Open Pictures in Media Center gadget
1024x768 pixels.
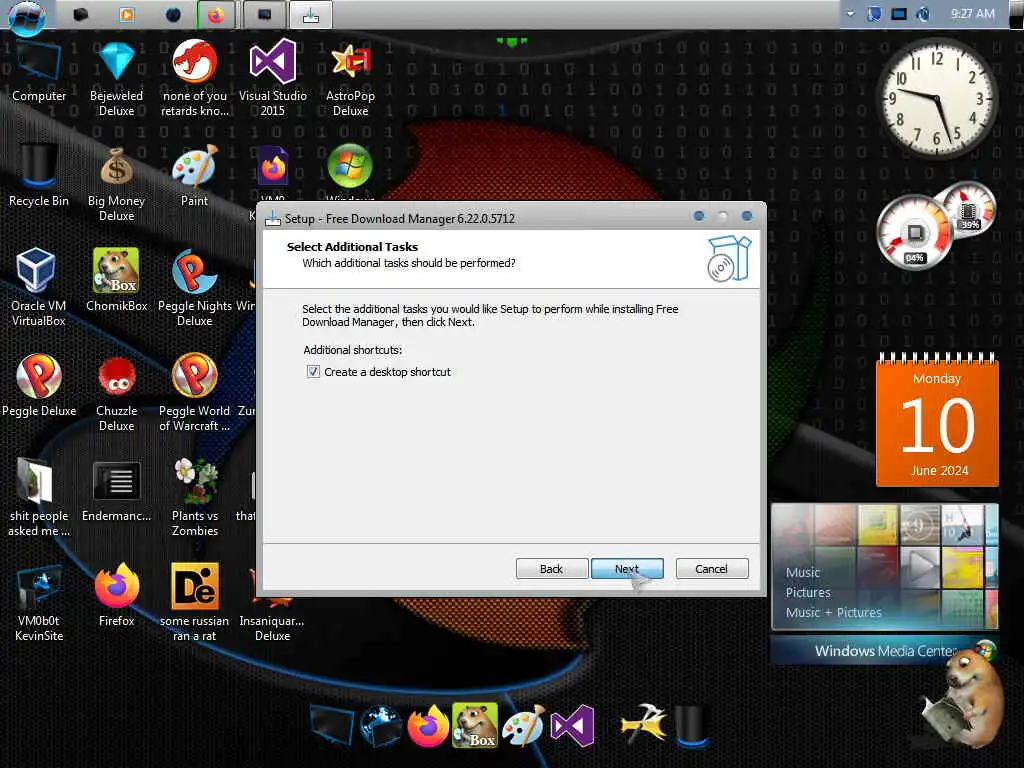808,592
